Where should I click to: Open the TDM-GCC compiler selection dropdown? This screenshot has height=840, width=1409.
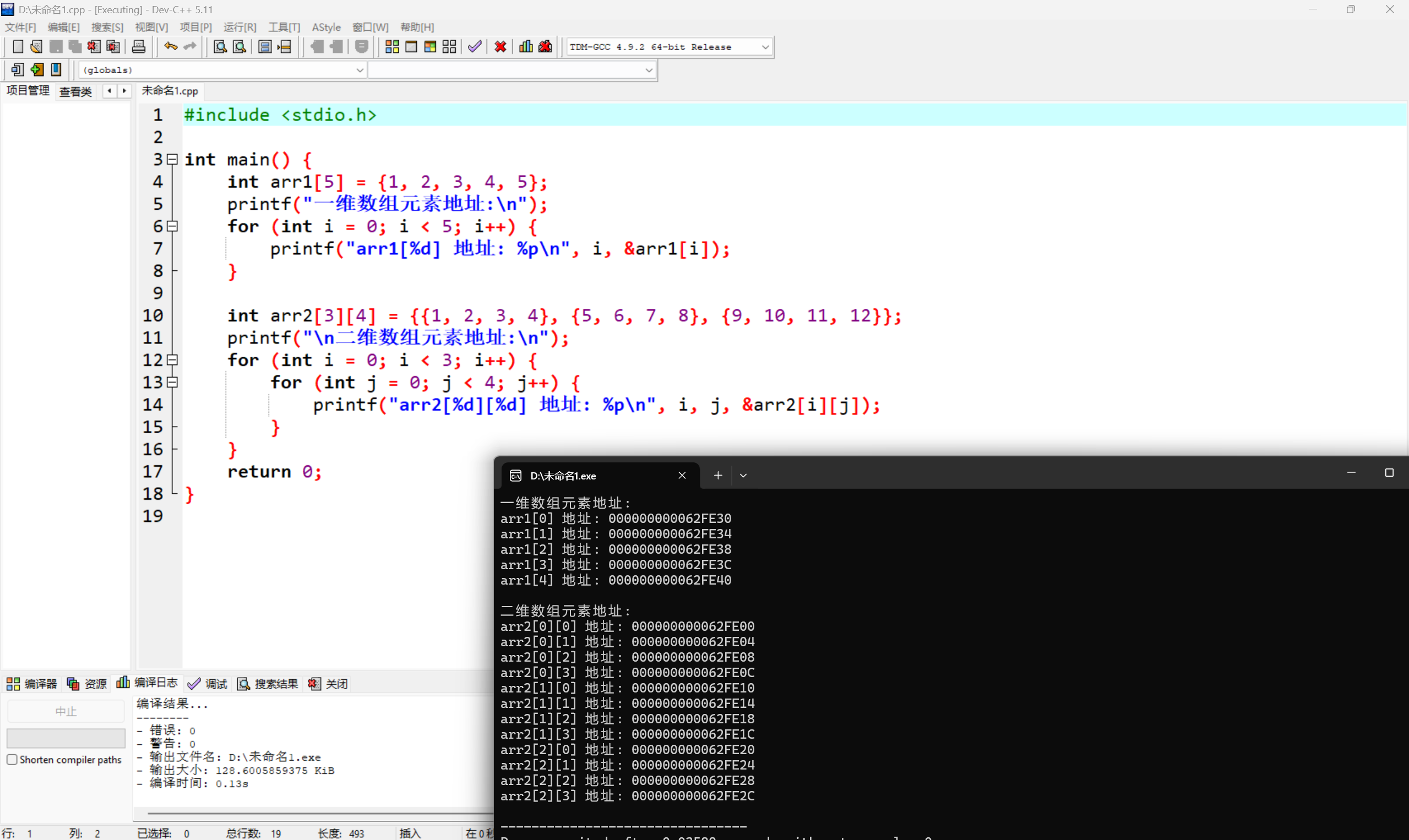[765, 47]
